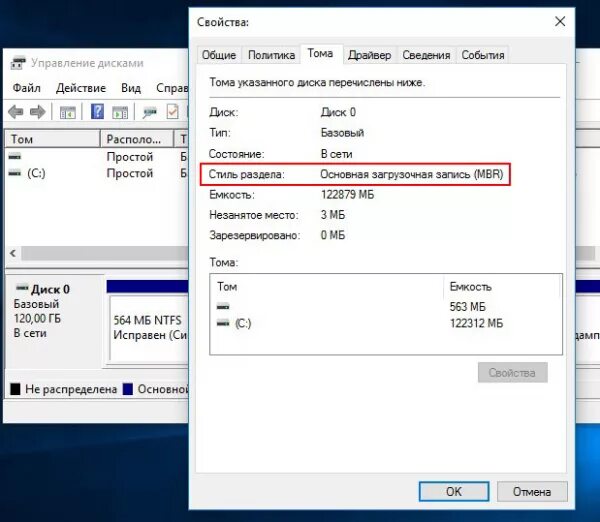
Task: Open the Драйвер tab
Action: [x=370, y=55]
